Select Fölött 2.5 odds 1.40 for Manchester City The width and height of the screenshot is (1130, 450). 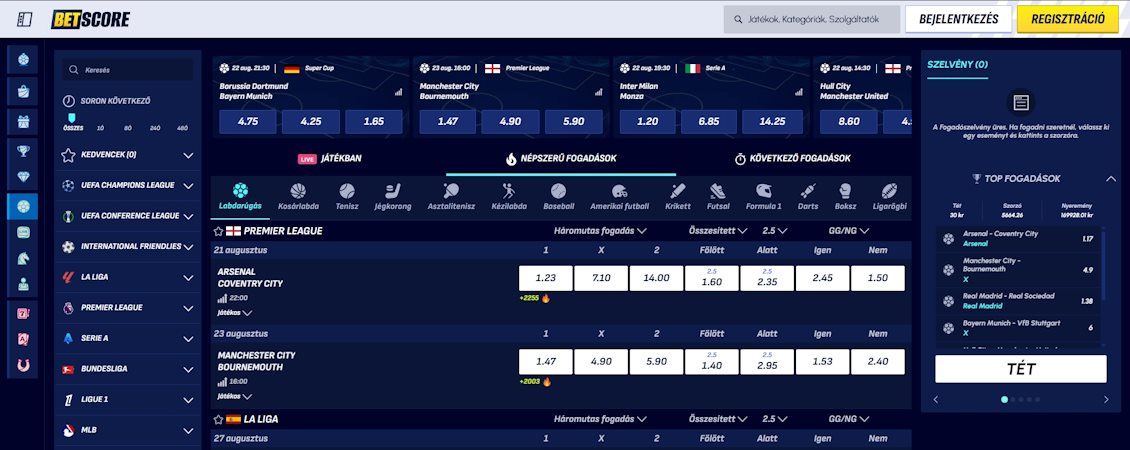[712, 362]
